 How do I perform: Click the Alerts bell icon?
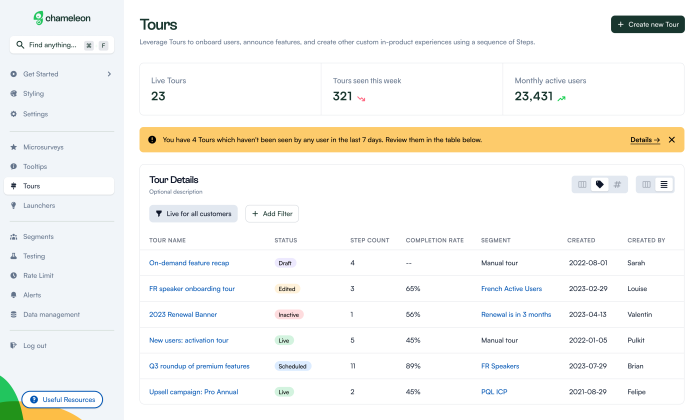[13, 295]
